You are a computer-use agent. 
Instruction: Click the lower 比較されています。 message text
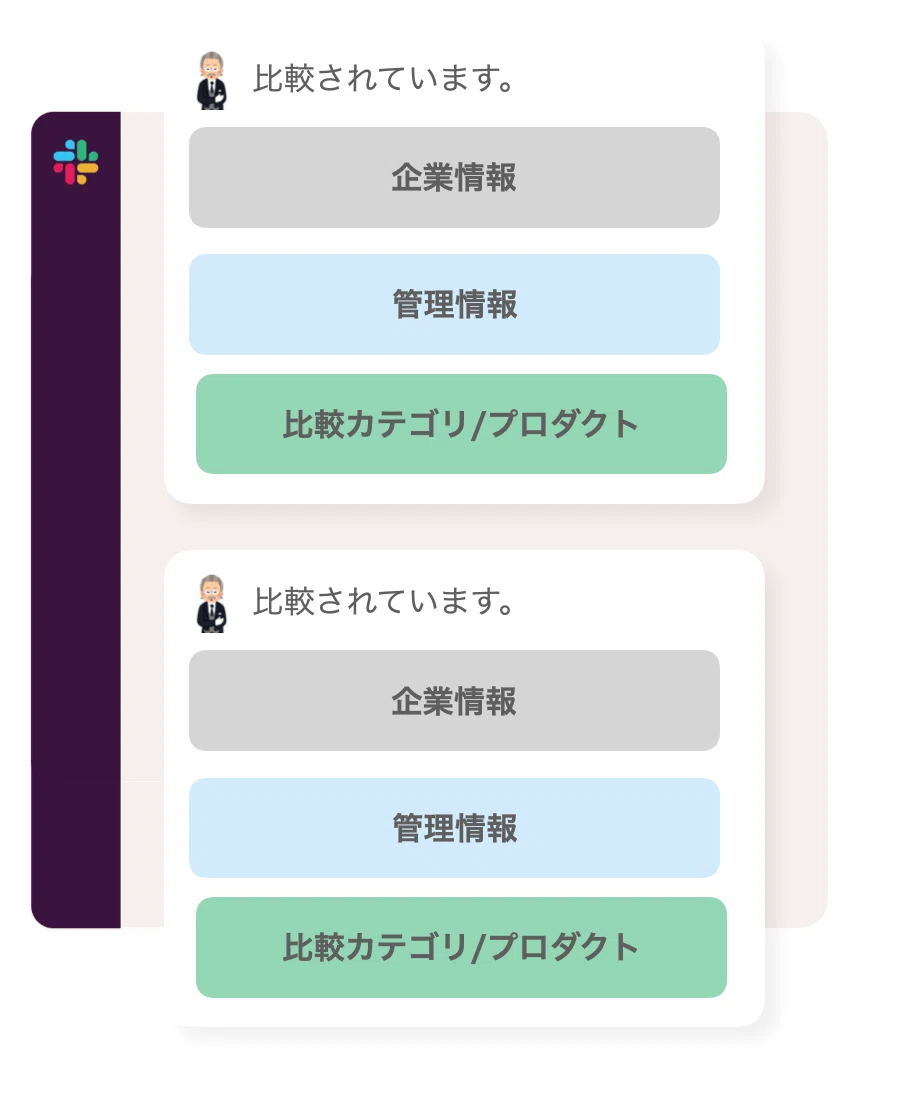click(384, 601)
